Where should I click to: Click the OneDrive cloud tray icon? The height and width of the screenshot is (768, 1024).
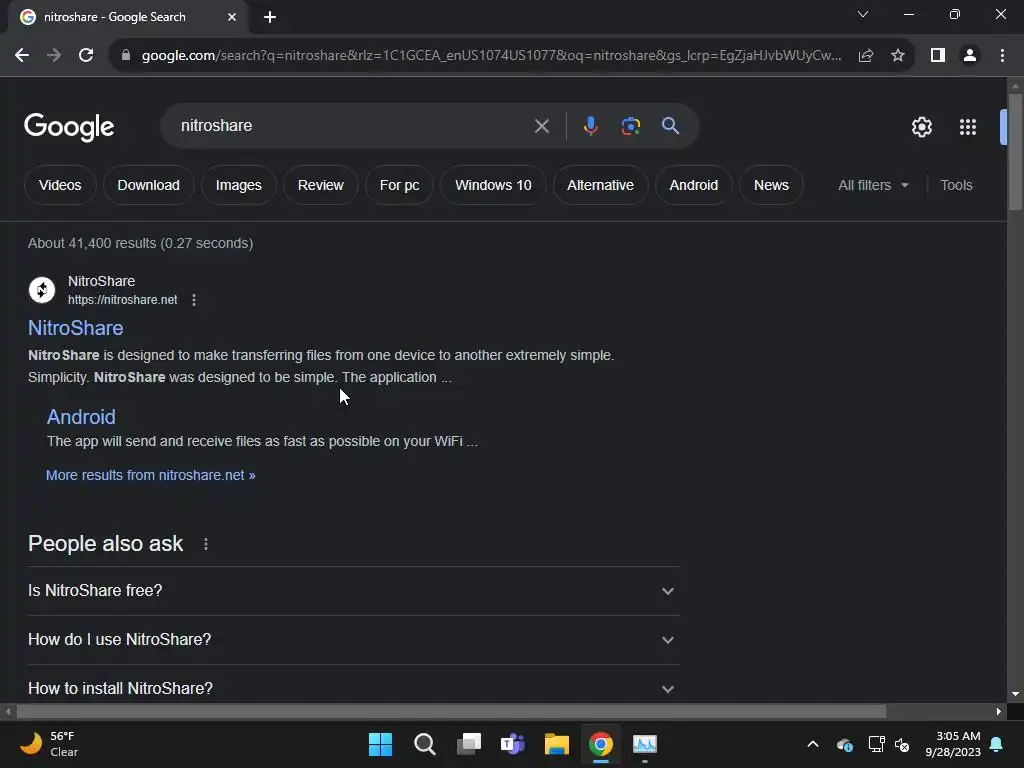pyautogui.click(x=844, y=744)
